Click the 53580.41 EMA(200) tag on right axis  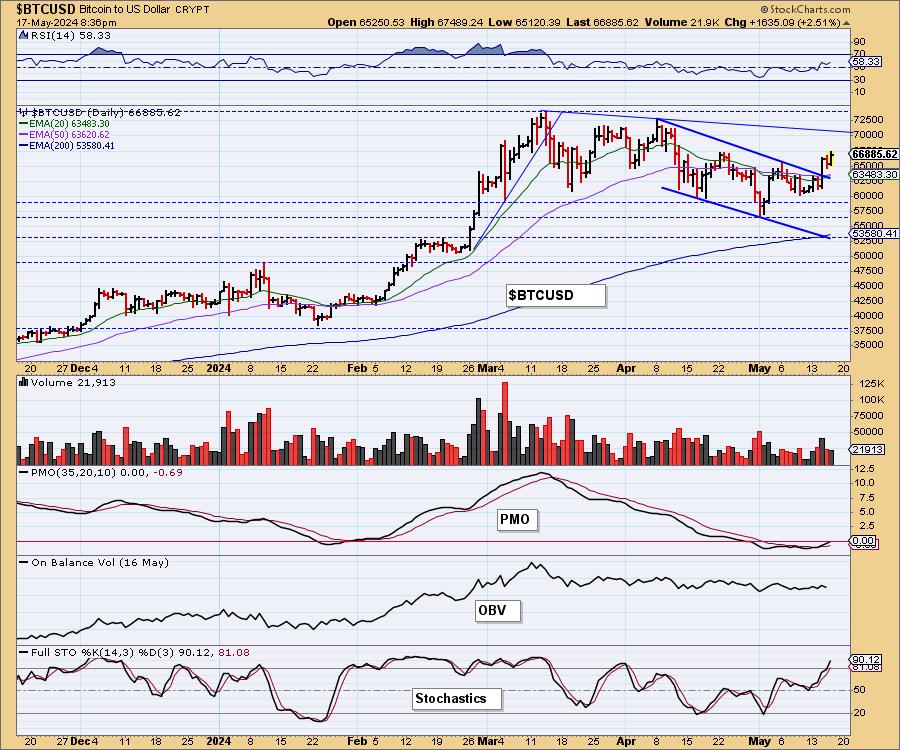[x=875, y=234]
